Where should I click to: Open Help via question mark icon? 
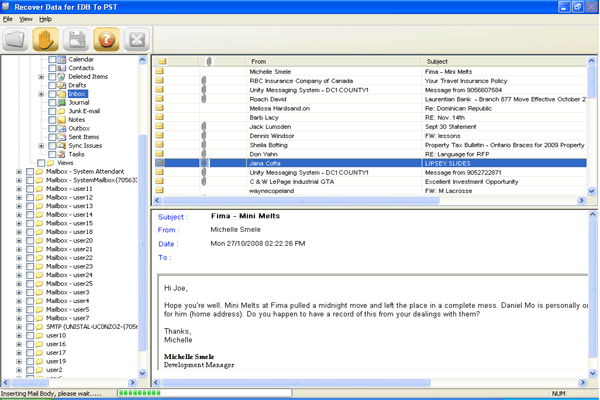pos(106,40)
